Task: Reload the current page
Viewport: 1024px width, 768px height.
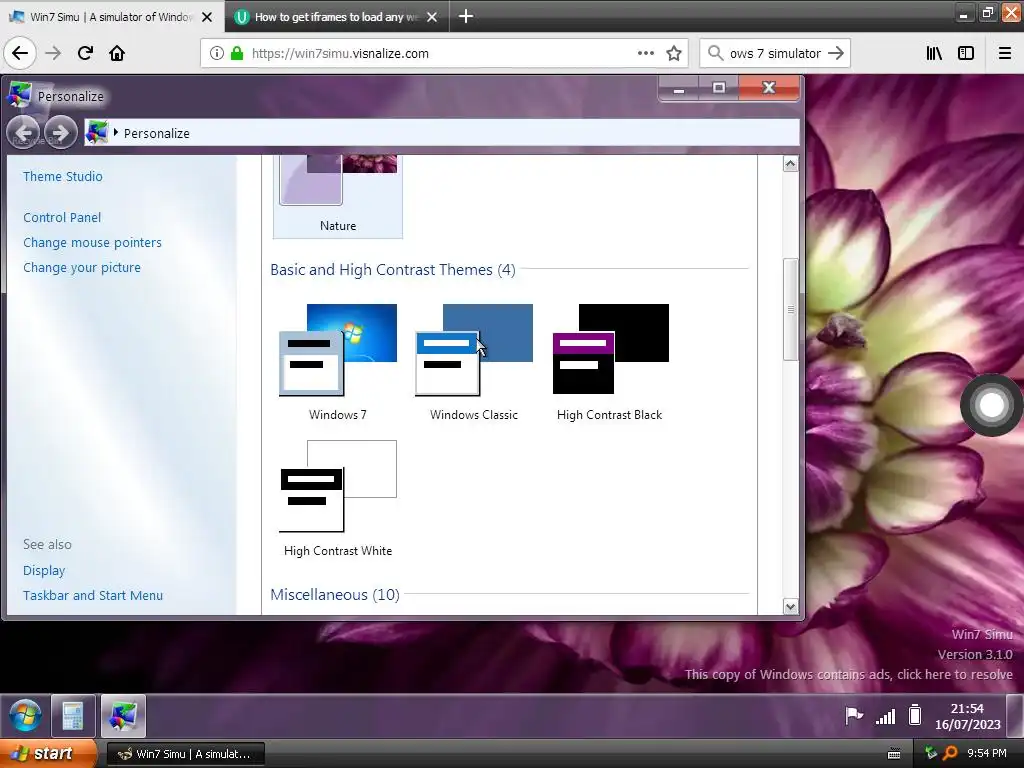Action: tap(85, 53)
